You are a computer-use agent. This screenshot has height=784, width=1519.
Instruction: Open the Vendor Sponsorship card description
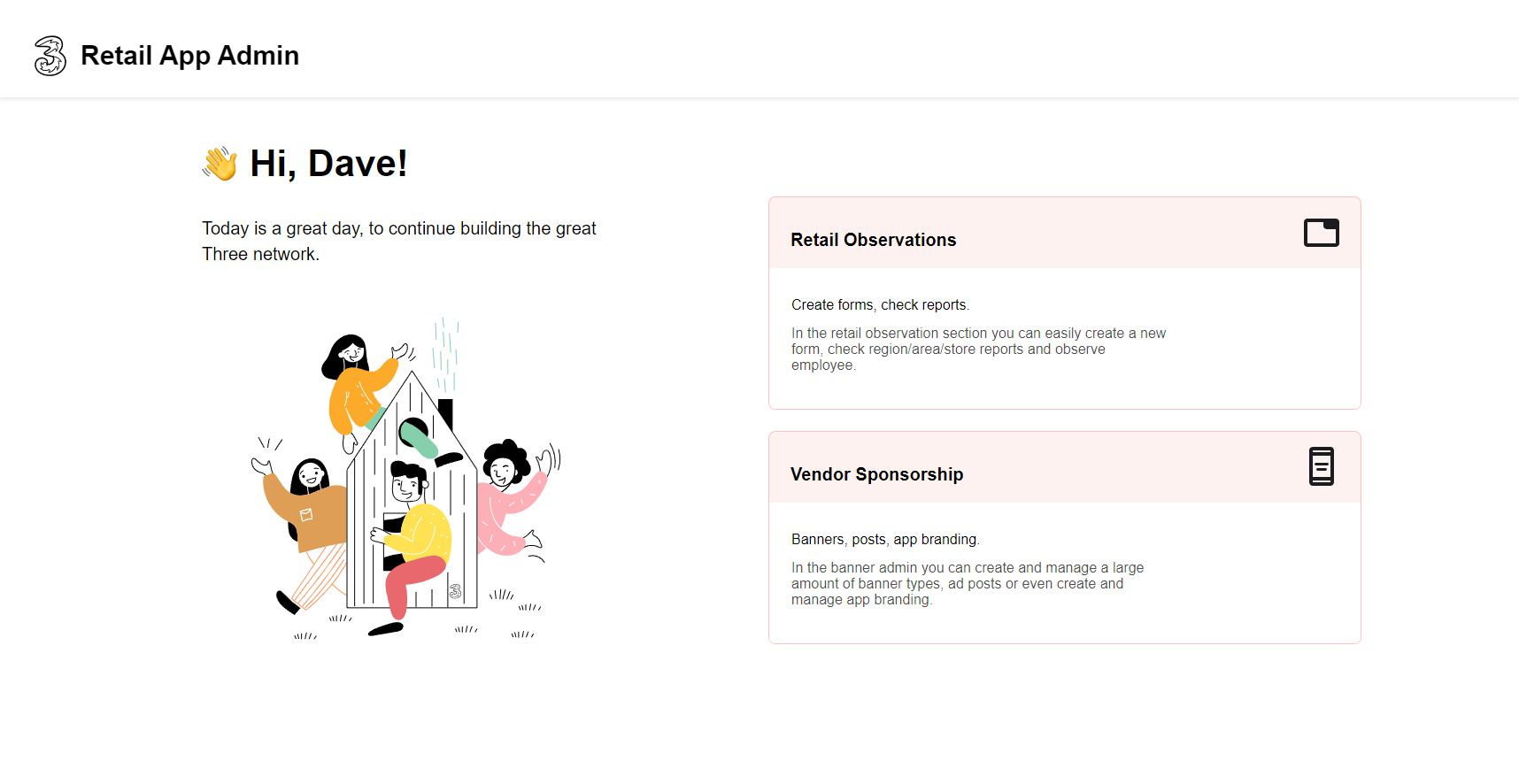pyautogui.click(x=968, y=583)
